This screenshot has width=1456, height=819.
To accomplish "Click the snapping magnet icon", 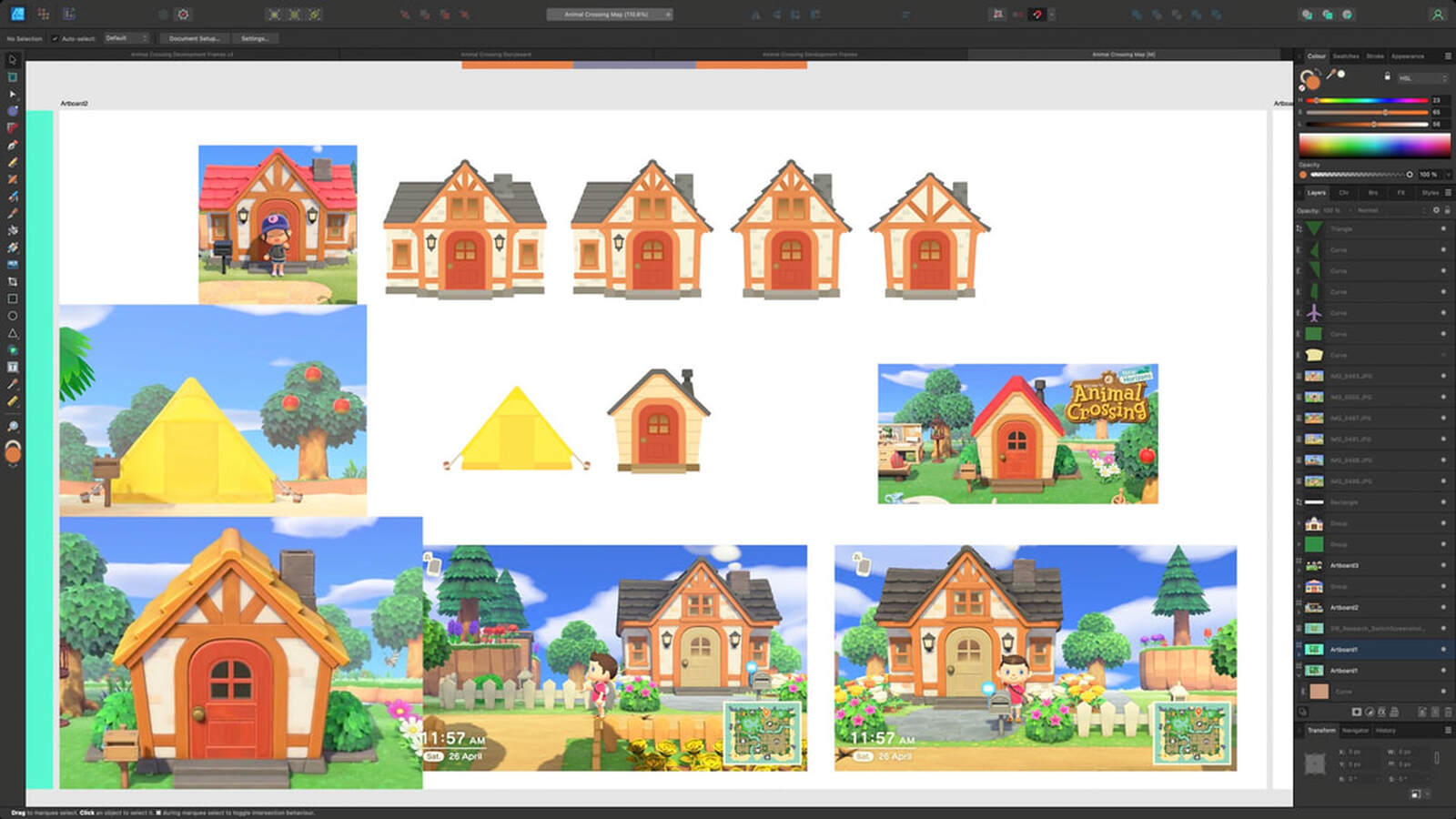I will click(1036, 15).
